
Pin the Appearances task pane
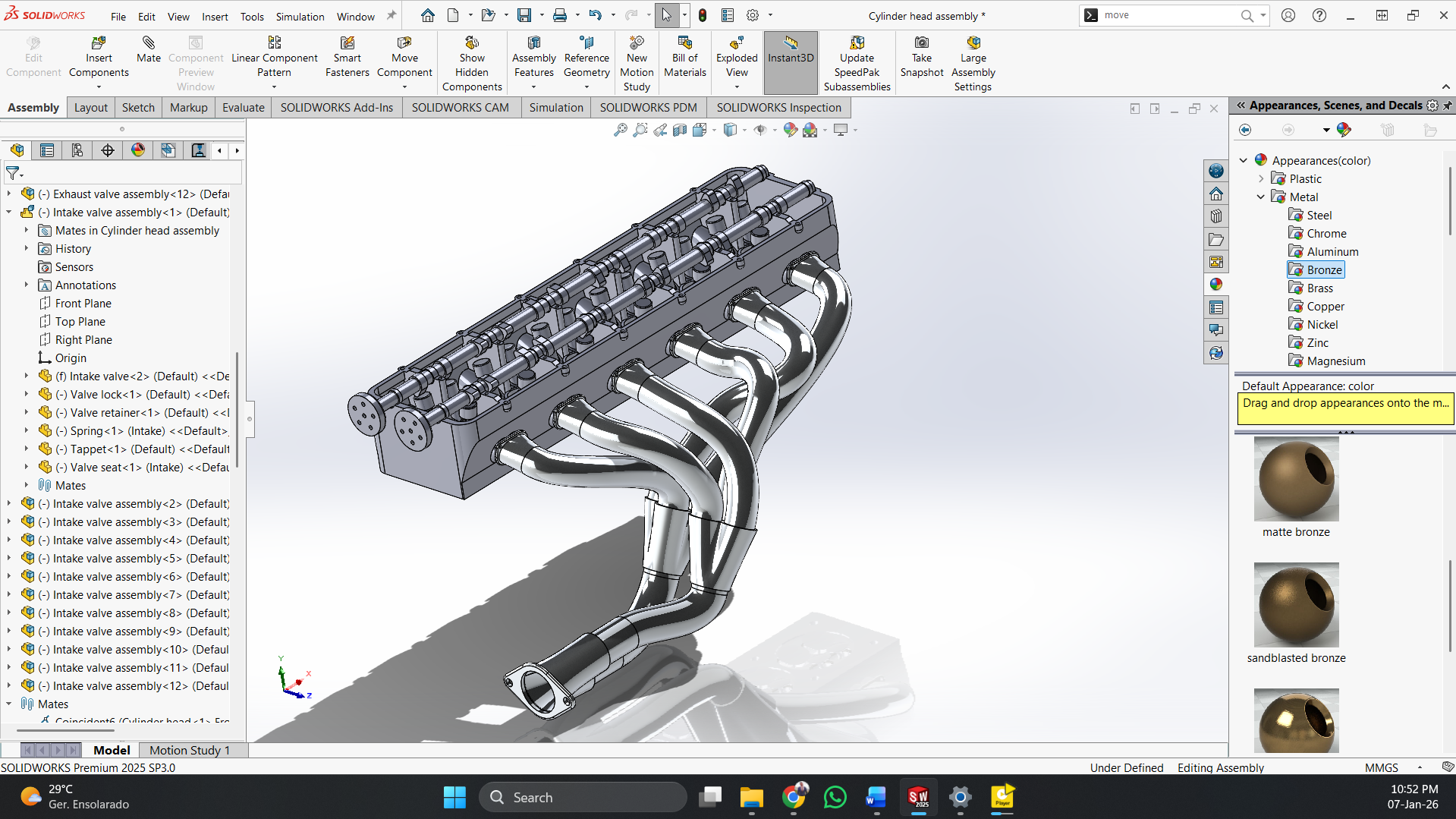point(1448,106)
